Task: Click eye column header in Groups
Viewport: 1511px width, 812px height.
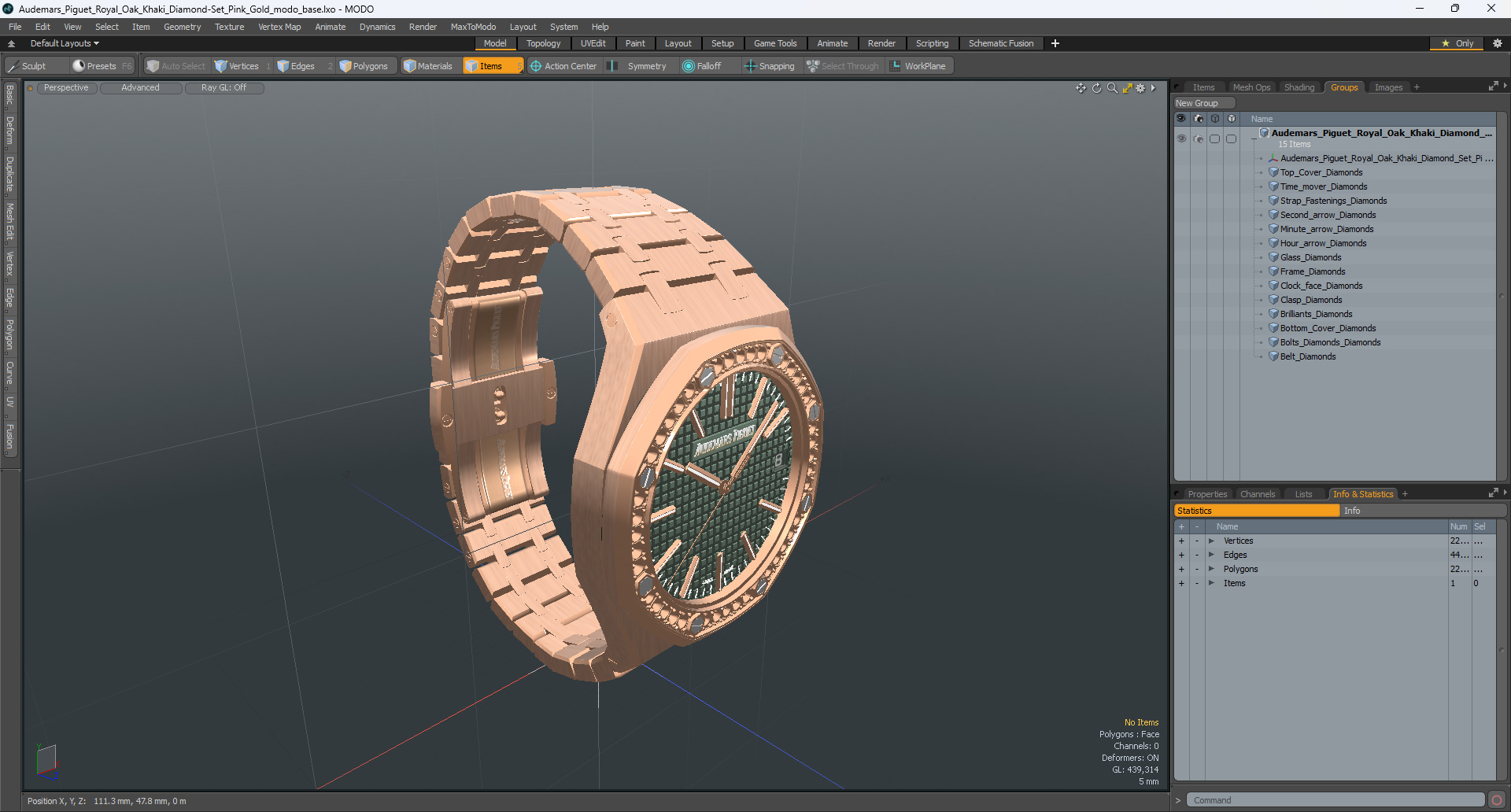Action: (x=1181, y=119)
